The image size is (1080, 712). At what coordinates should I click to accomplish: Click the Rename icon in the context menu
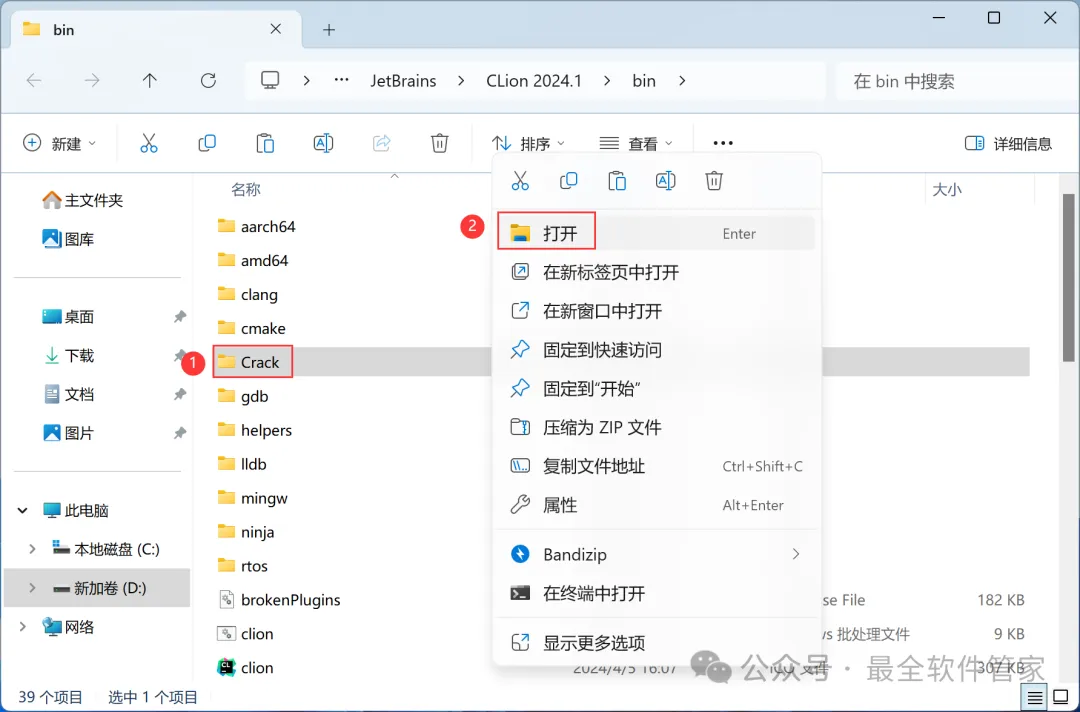click(665, 181)
